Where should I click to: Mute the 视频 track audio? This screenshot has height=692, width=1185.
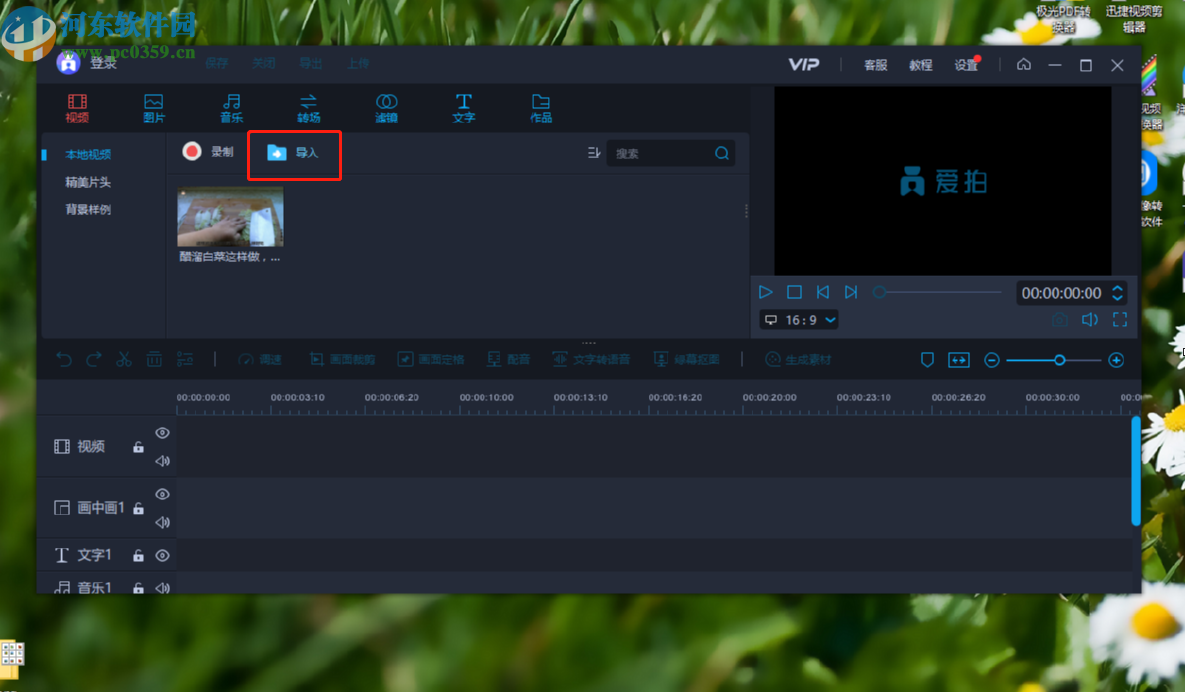click(162, 461)
